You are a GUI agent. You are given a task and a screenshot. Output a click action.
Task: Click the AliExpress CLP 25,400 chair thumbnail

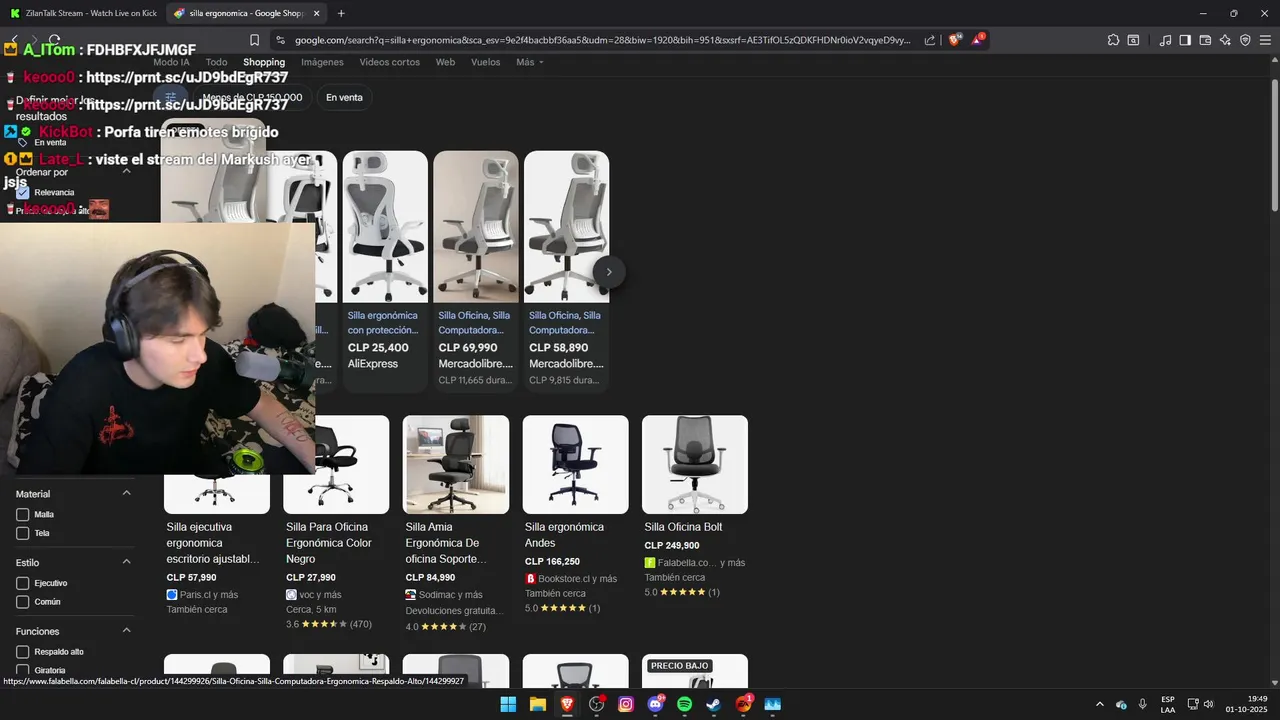coord(385,226)
